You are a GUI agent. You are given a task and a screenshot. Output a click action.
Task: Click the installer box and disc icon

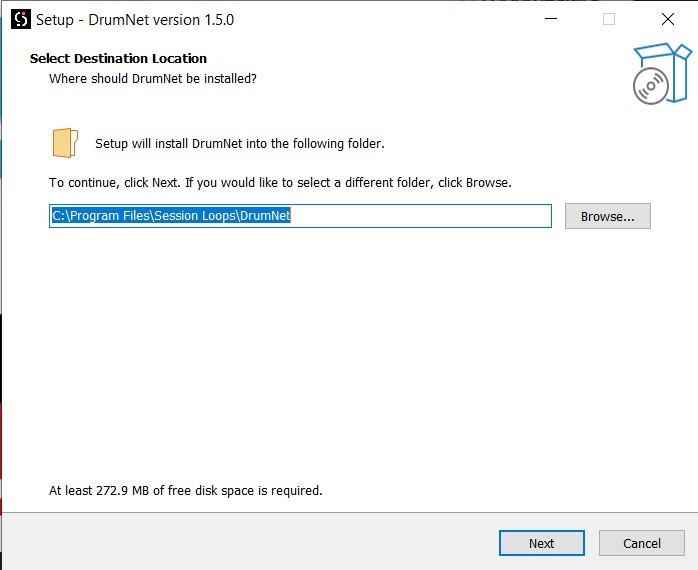[x=662, y=73]
